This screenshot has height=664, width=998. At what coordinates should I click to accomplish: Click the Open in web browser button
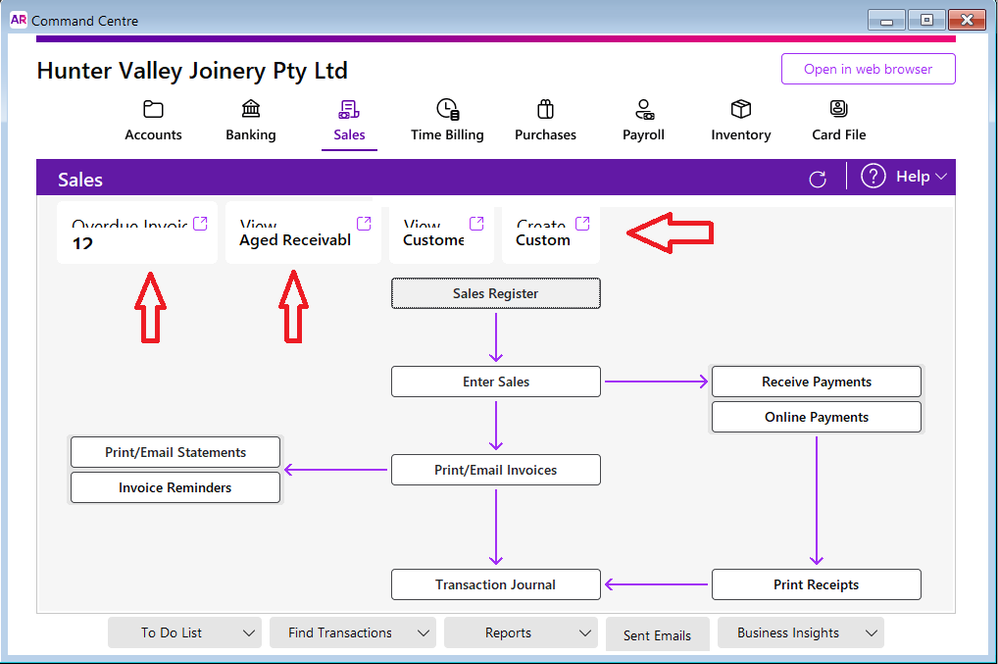pos(867,69)
